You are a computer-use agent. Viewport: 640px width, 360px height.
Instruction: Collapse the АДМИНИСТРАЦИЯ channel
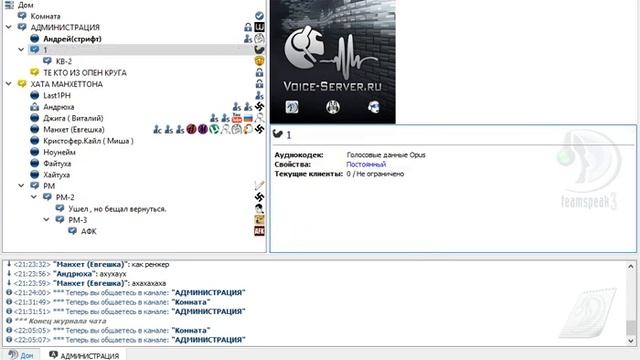pos(9,27)
